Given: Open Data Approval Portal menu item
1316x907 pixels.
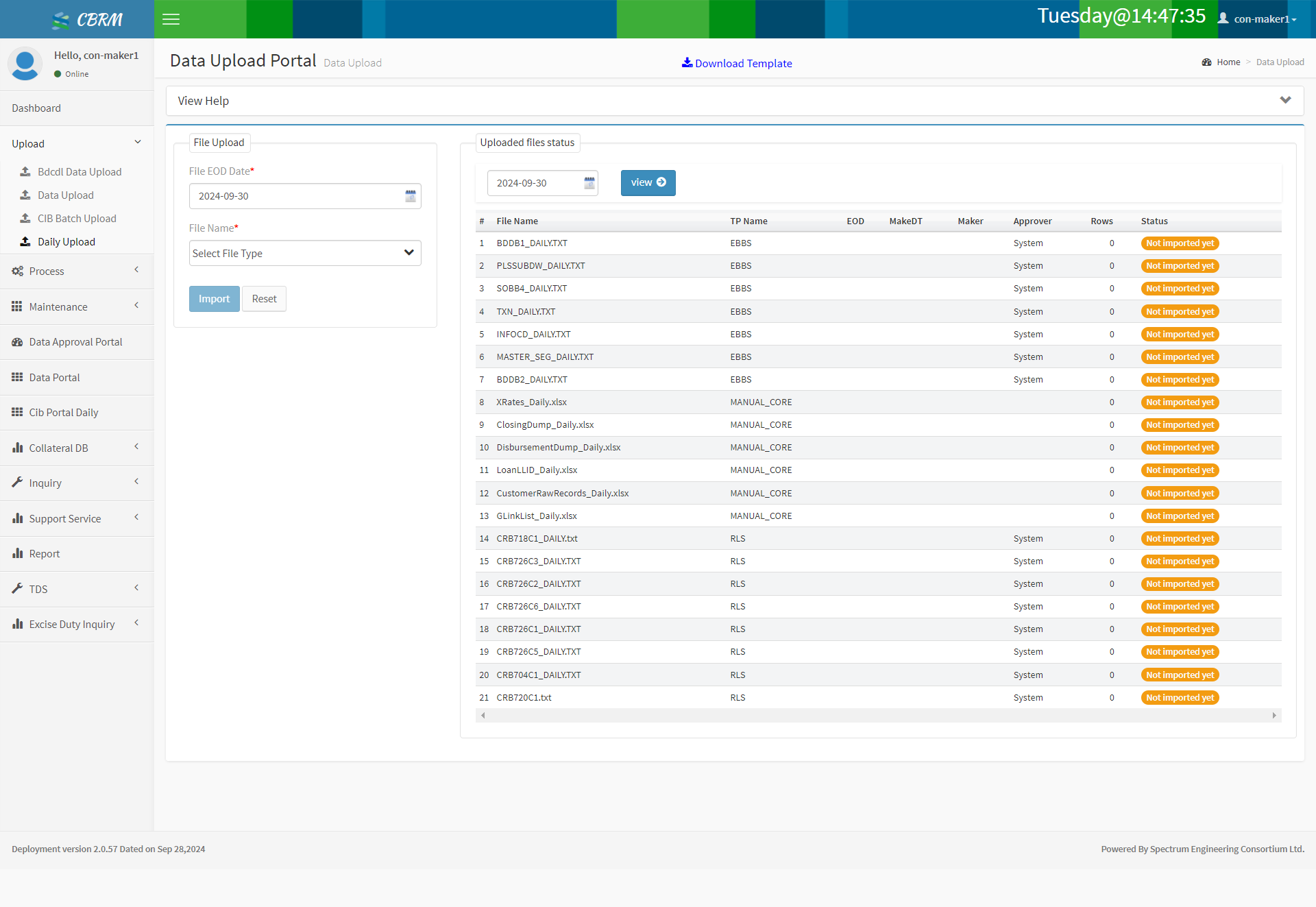Looking at the screenshot, I should [x=77, y=341].
